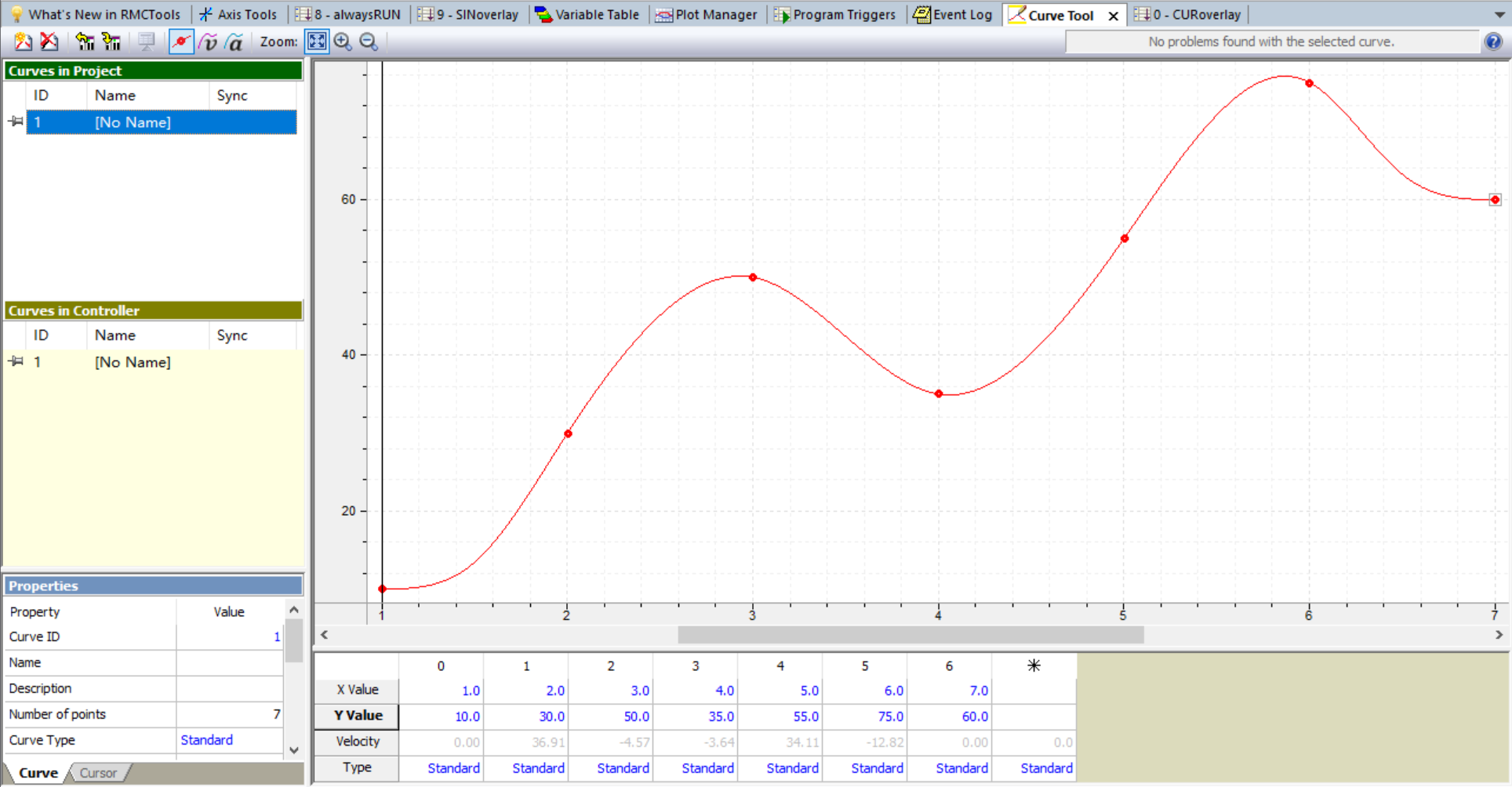Select the curve point at X 3
1512x787 pixels.
point(753,277)
